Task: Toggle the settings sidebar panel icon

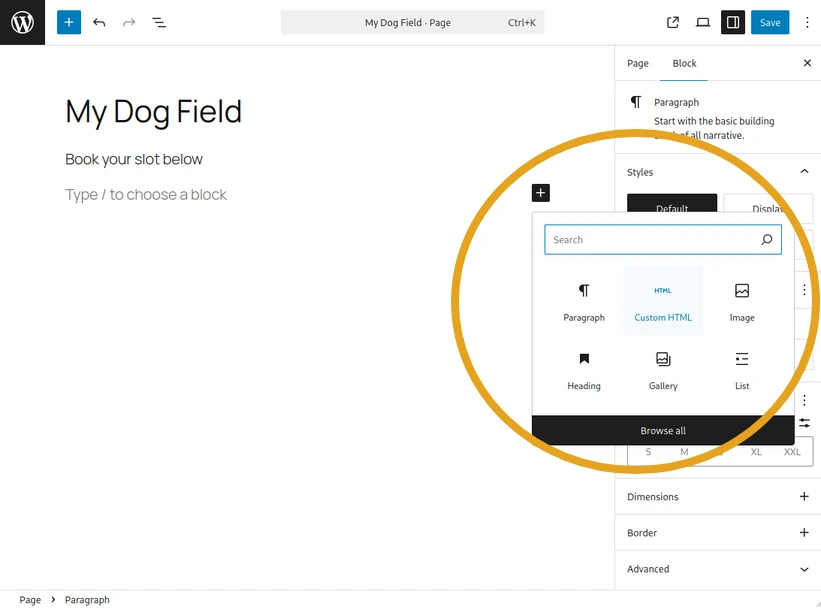Action: 733,21
